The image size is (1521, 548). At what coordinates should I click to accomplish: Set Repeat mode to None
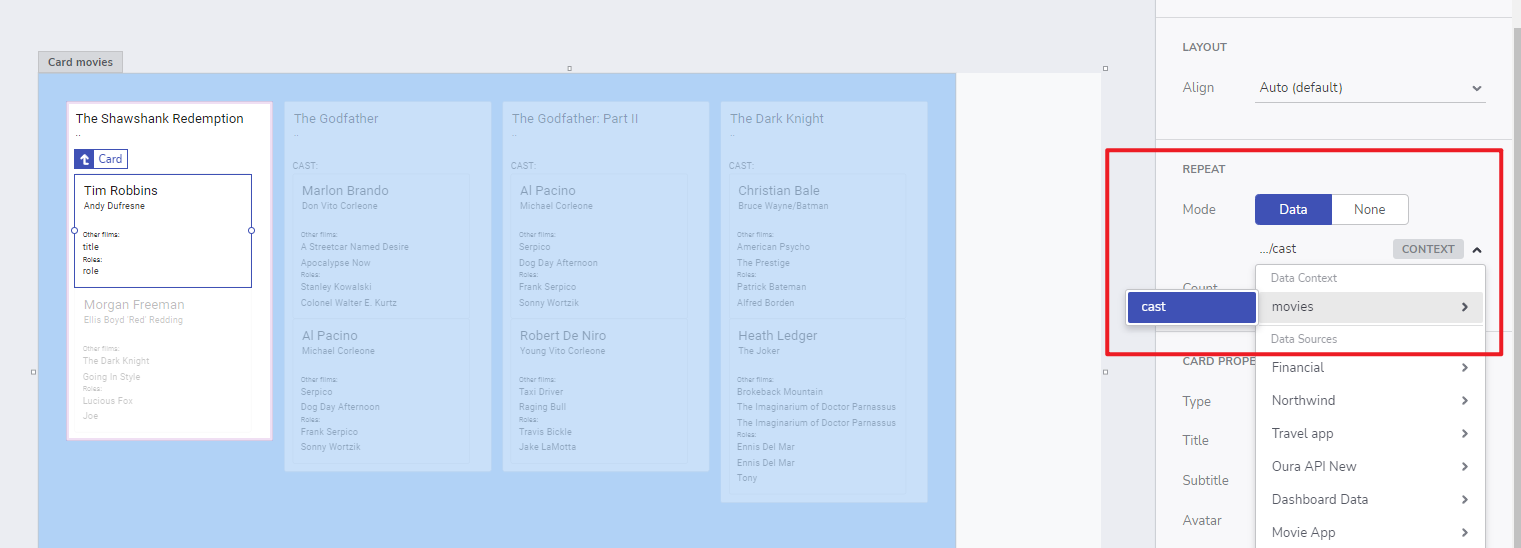click(x=1369, y=210)
